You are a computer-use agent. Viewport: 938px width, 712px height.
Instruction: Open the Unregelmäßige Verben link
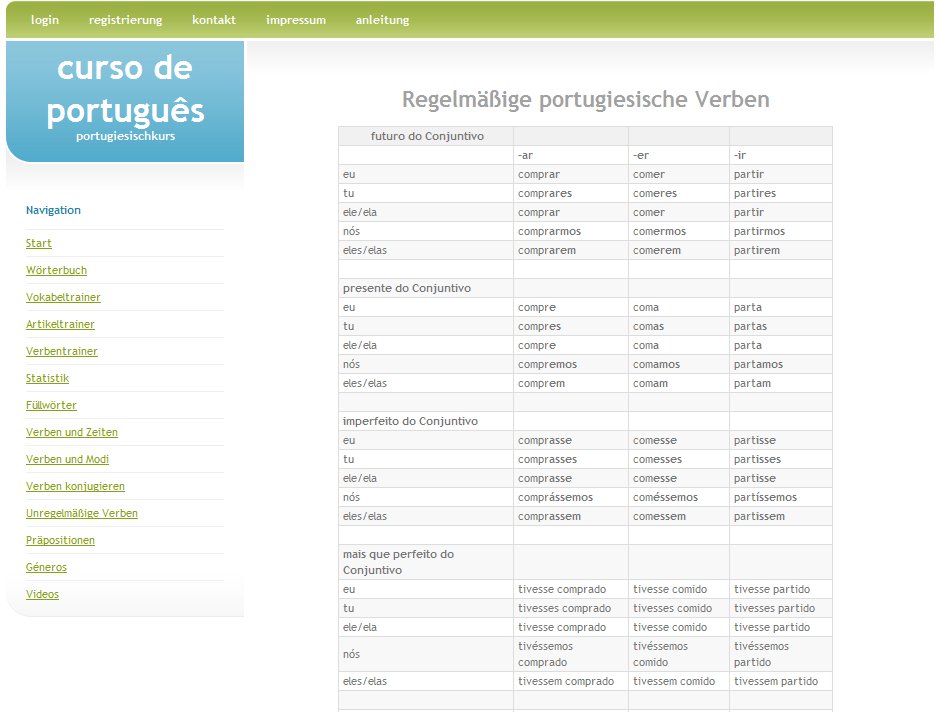tap(82, 514)
